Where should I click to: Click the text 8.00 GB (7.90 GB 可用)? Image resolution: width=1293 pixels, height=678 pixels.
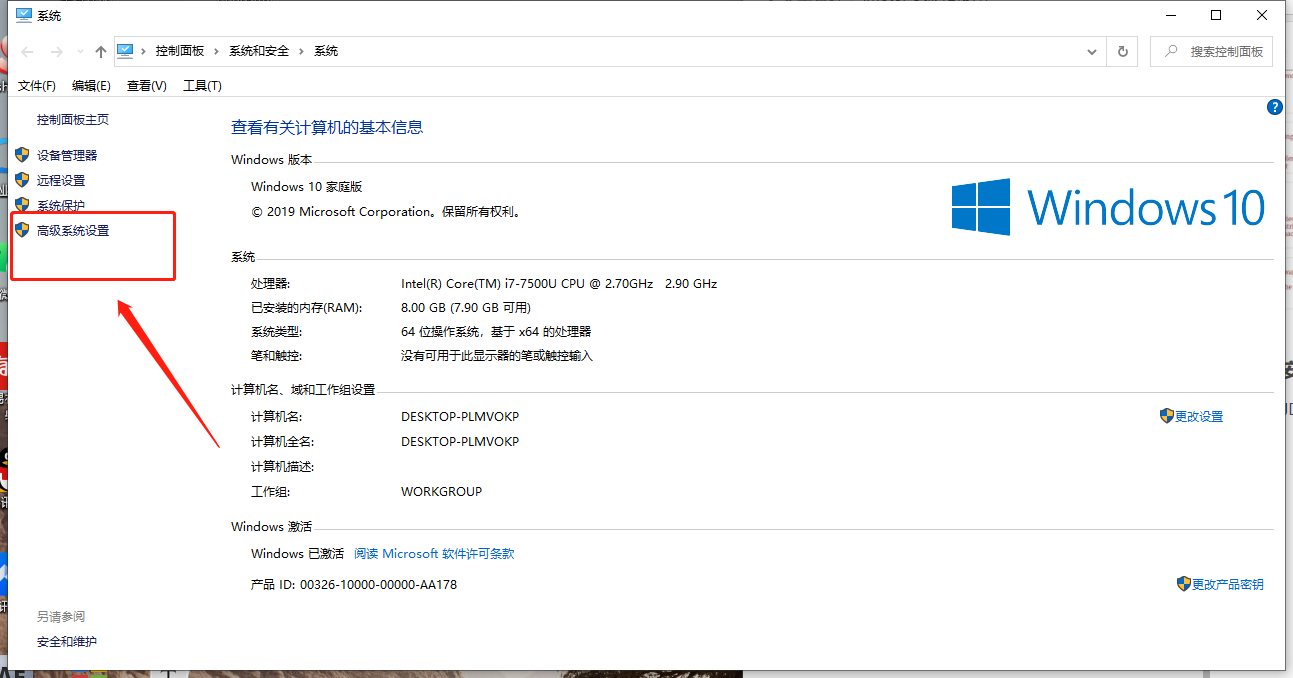[x=466, y=307]
